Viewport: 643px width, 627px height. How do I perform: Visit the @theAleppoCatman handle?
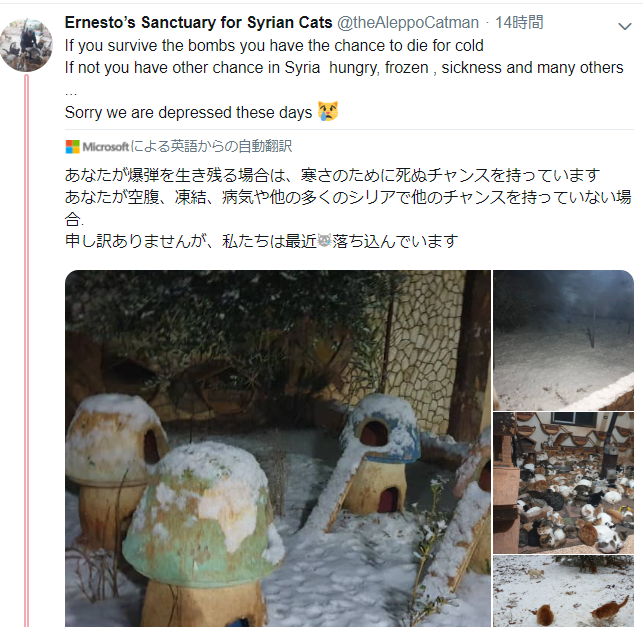pos(408,23)
